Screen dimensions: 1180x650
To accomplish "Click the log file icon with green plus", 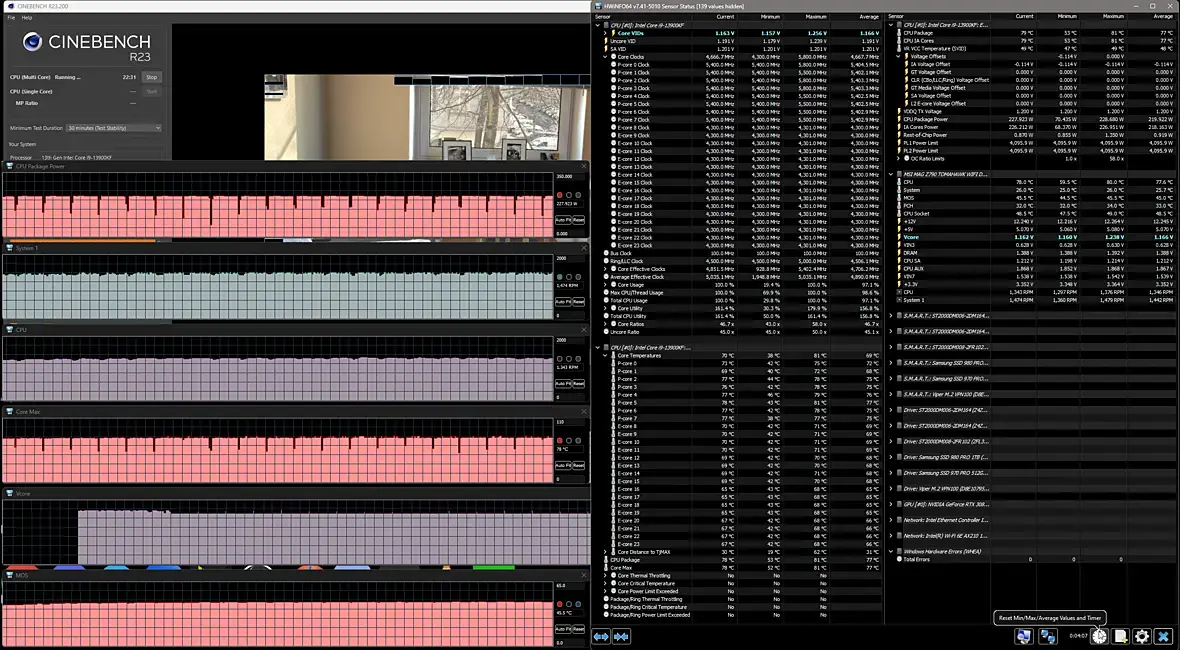I will coord(1121,636).
